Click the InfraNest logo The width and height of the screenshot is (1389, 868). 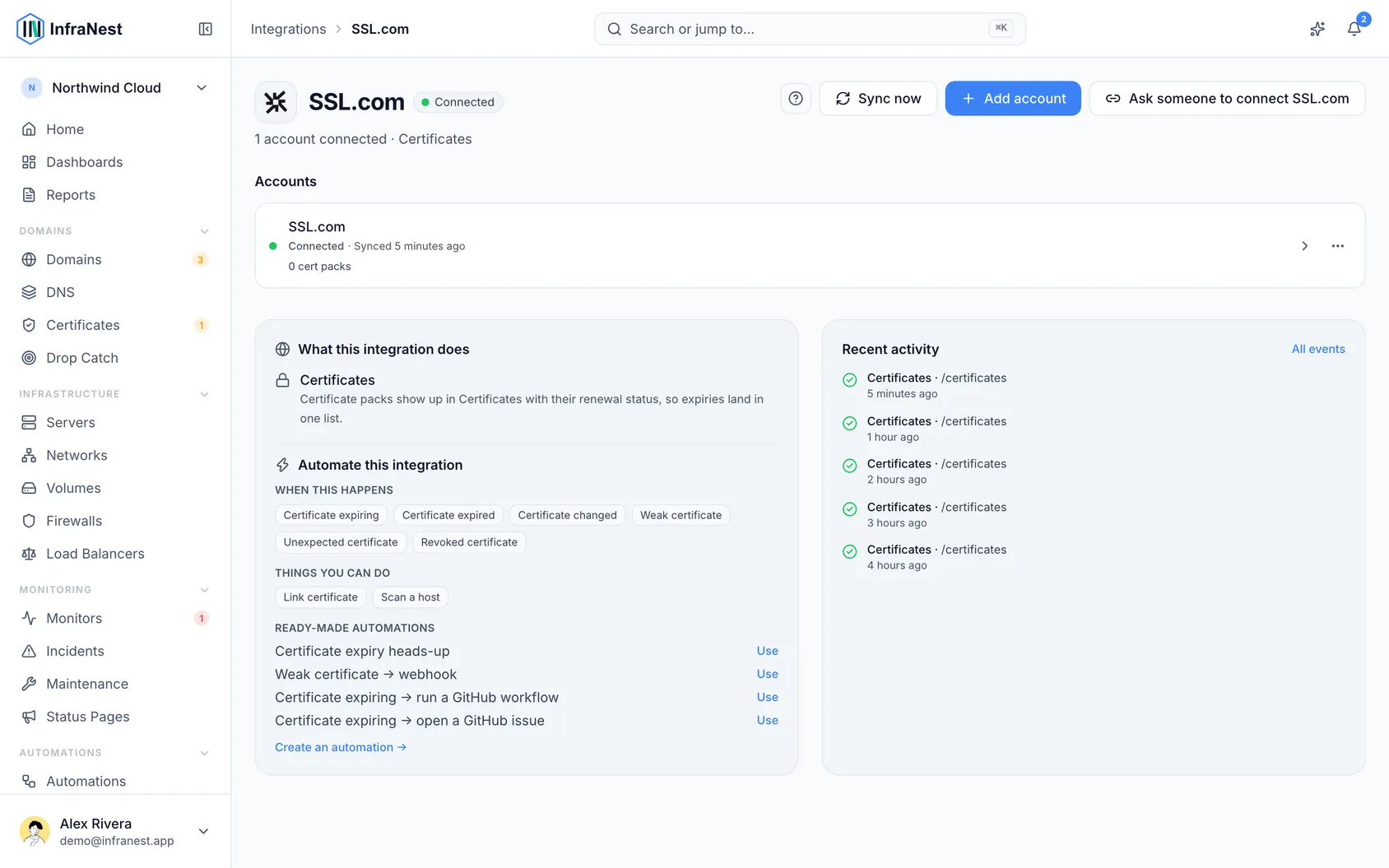[x=69, y=29]
